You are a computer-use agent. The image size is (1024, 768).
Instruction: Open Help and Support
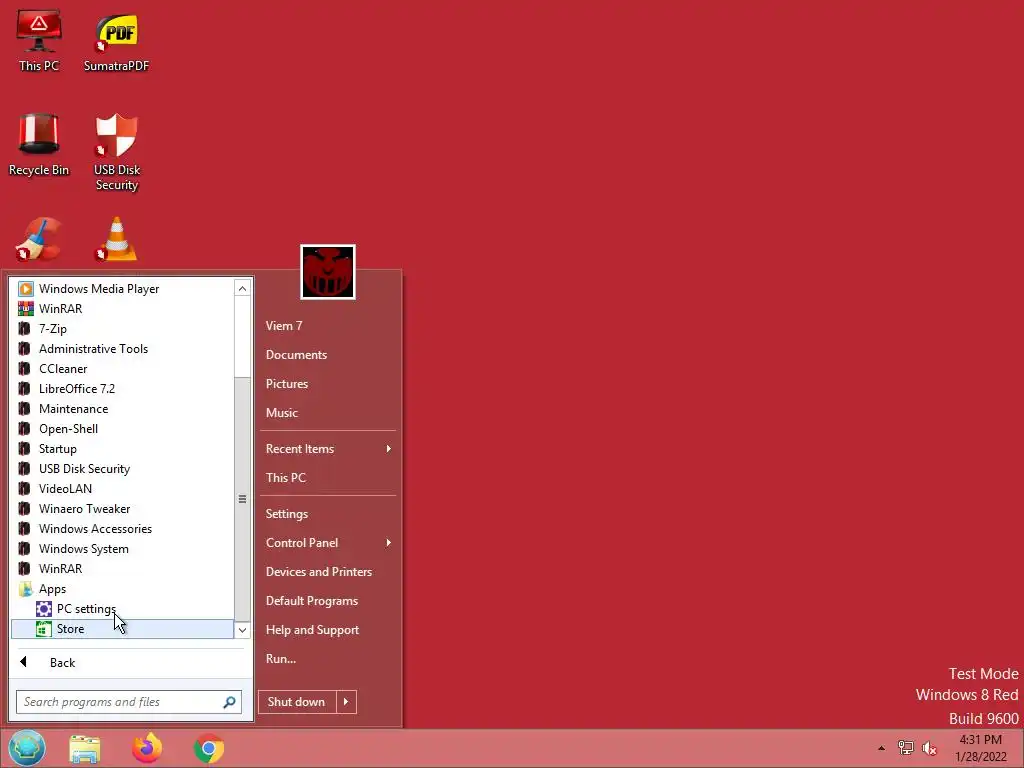[x=328, y=630]
